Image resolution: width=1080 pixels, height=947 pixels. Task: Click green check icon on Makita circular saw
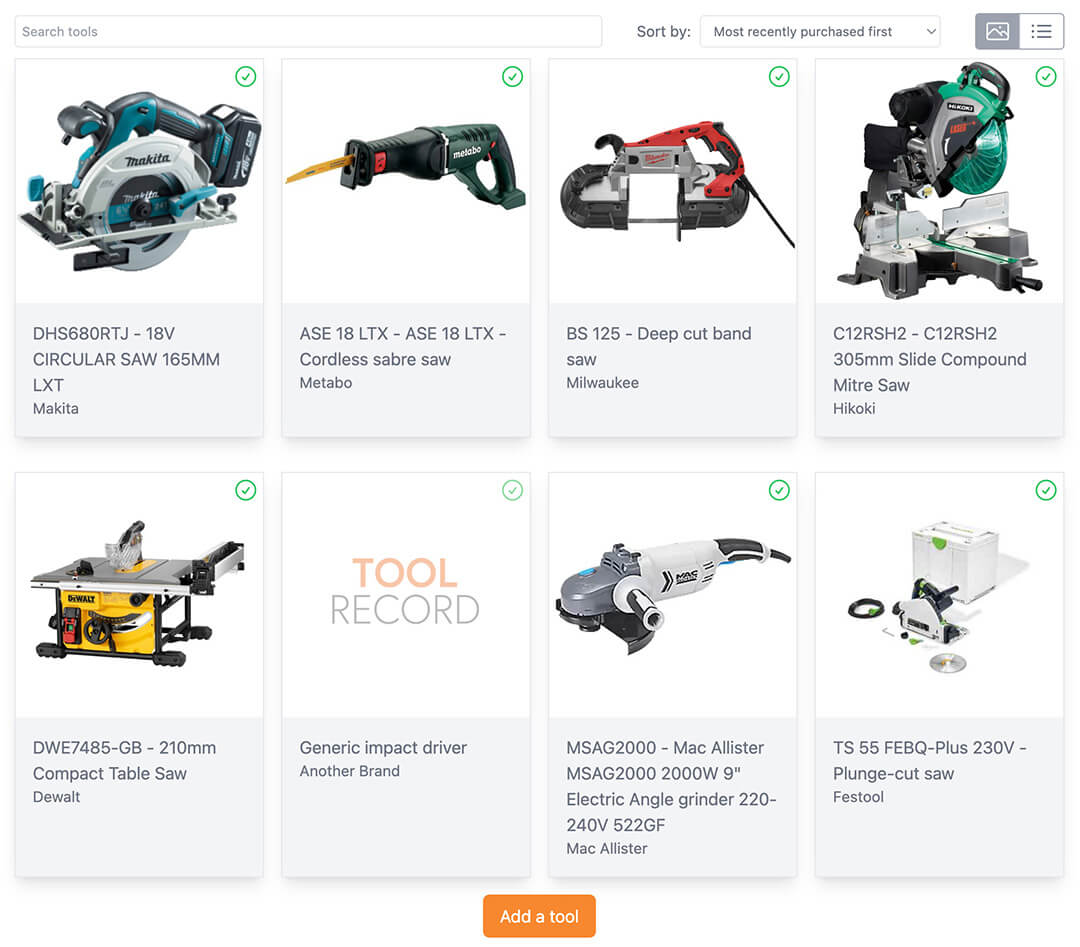[246, 76]
